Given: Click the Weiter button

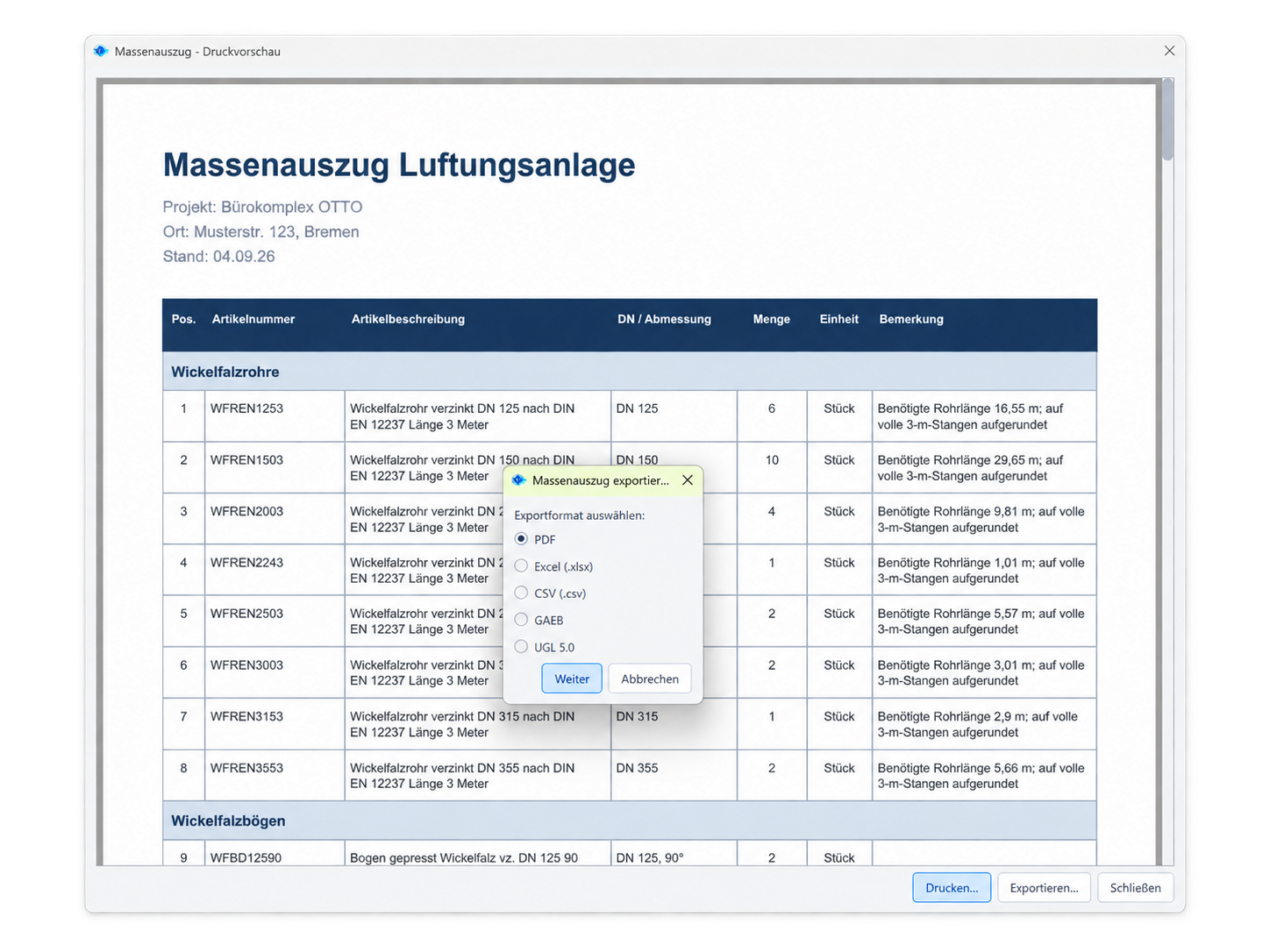Looking at the screenshot, I should click(572, 678).
